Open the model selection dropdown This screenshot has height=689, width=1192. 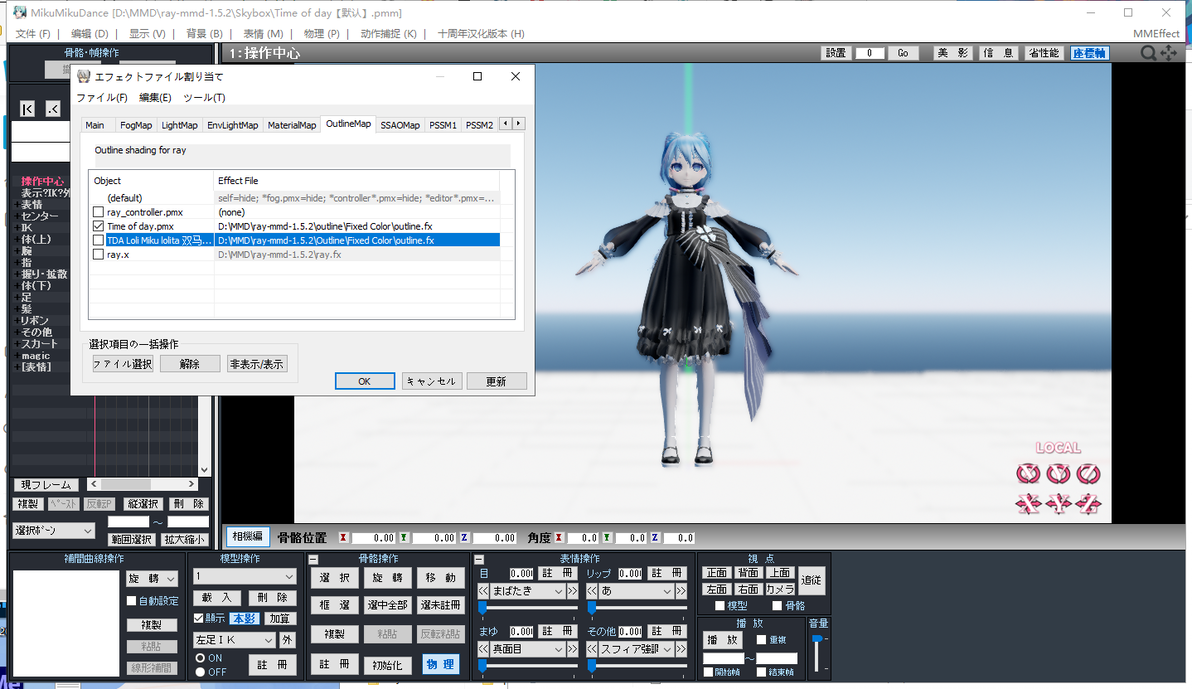[x=244, y=576]
